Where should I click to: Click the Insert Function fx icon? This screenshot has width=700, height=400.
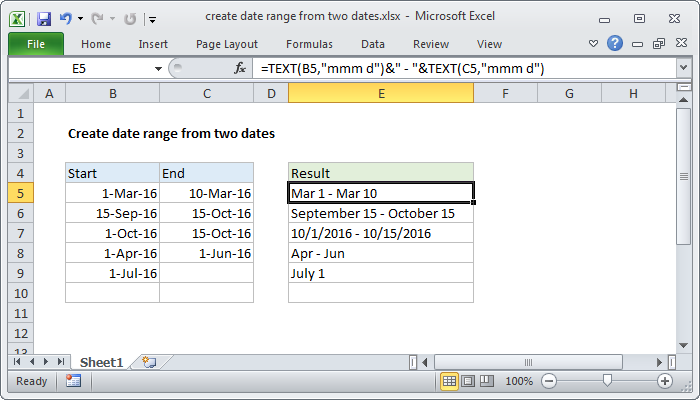(240, 68)
